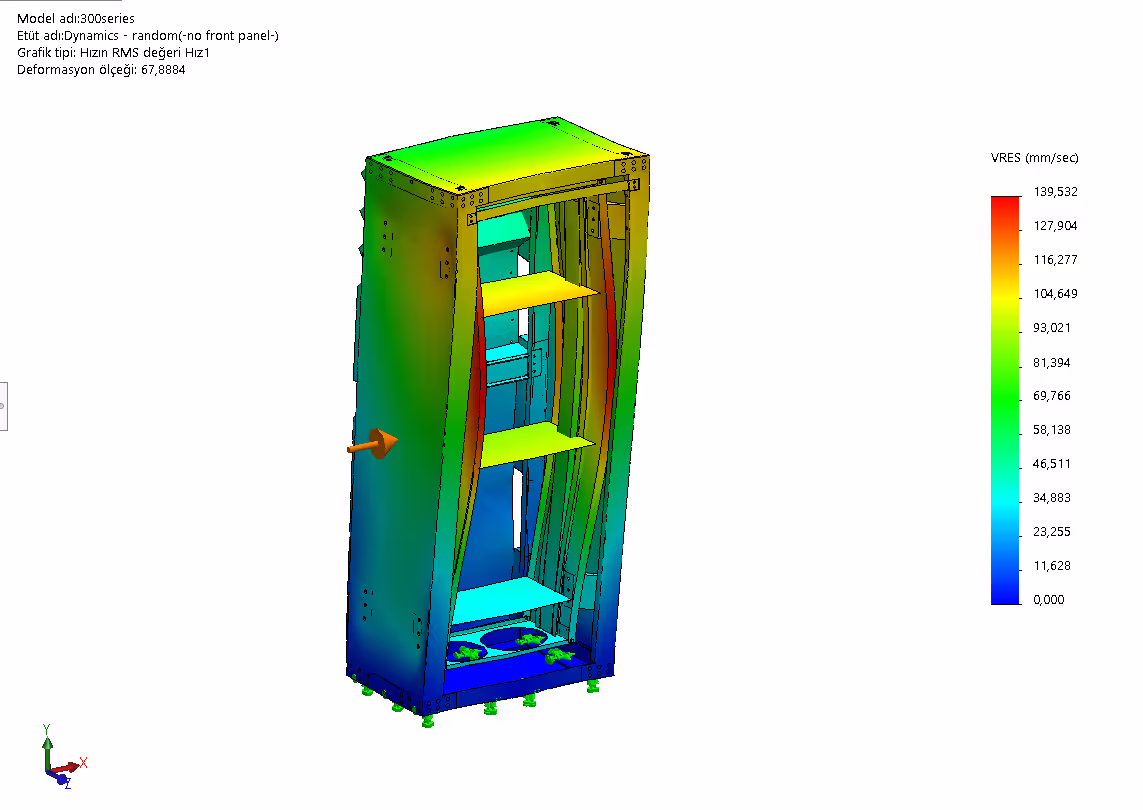The height and width of the screenshot is (810, 1143).
Task: Select legend value 69,766
Action: (x=1052, y=396)
